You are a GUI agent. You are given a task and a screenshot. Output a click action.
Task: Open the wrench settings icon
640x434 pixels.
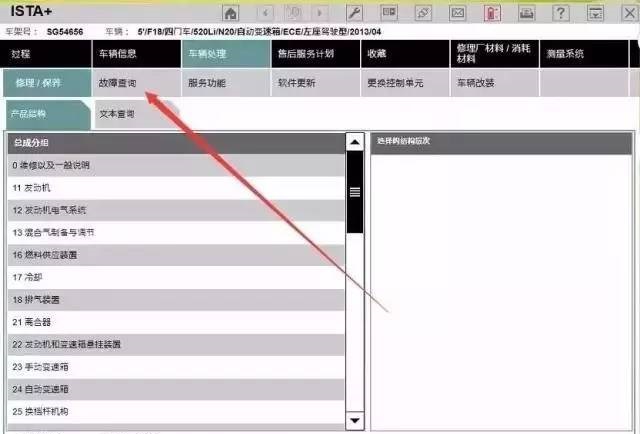point(354,13)
